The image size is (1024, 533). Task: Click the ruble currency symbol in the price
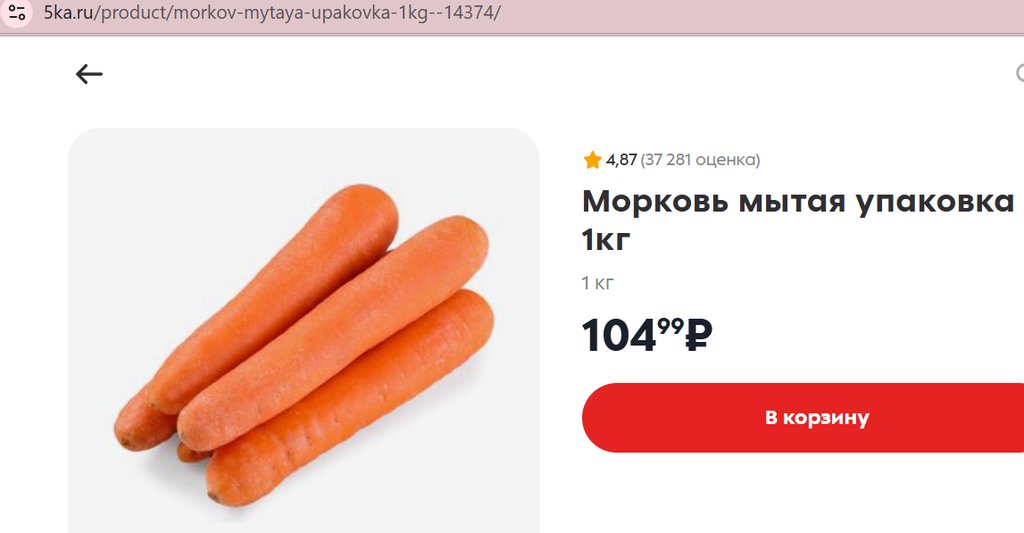point(698,335)
